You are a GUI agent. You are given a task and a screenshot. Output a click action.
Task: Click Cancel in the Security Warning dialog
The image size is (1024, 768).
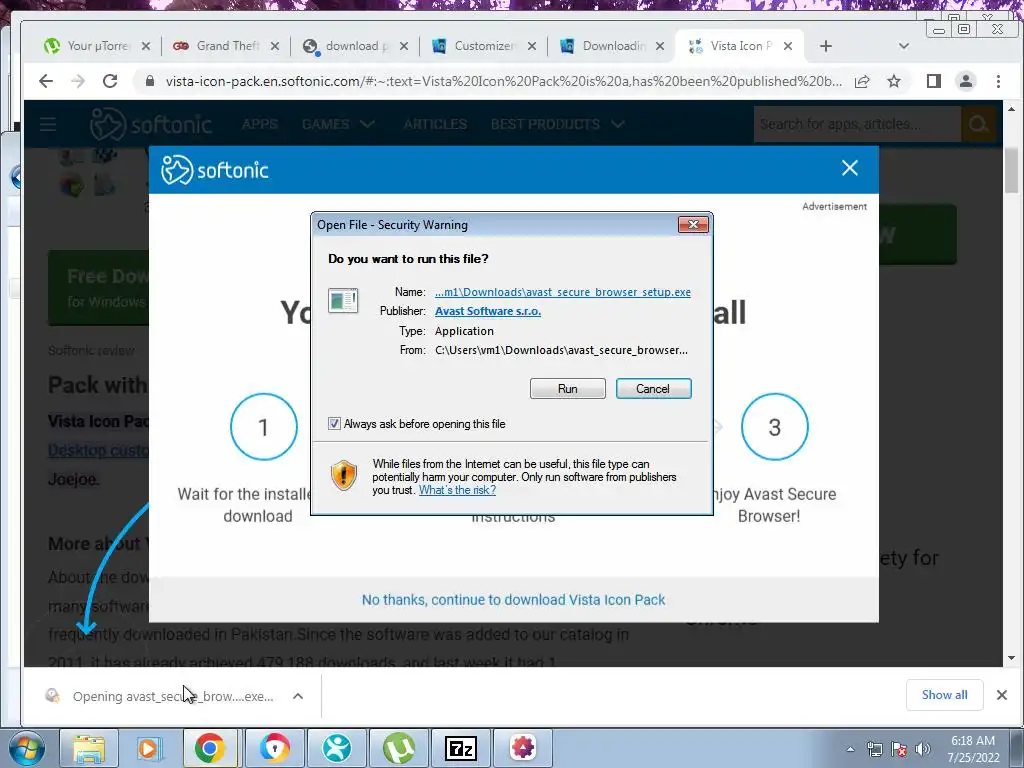coord(653,389)
